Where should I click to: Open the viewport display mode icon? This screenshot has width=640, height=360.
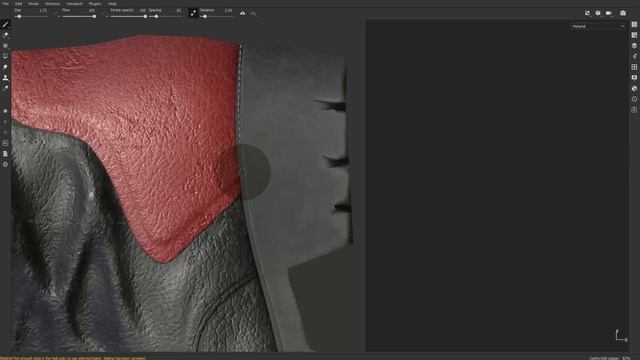point(587,13)
